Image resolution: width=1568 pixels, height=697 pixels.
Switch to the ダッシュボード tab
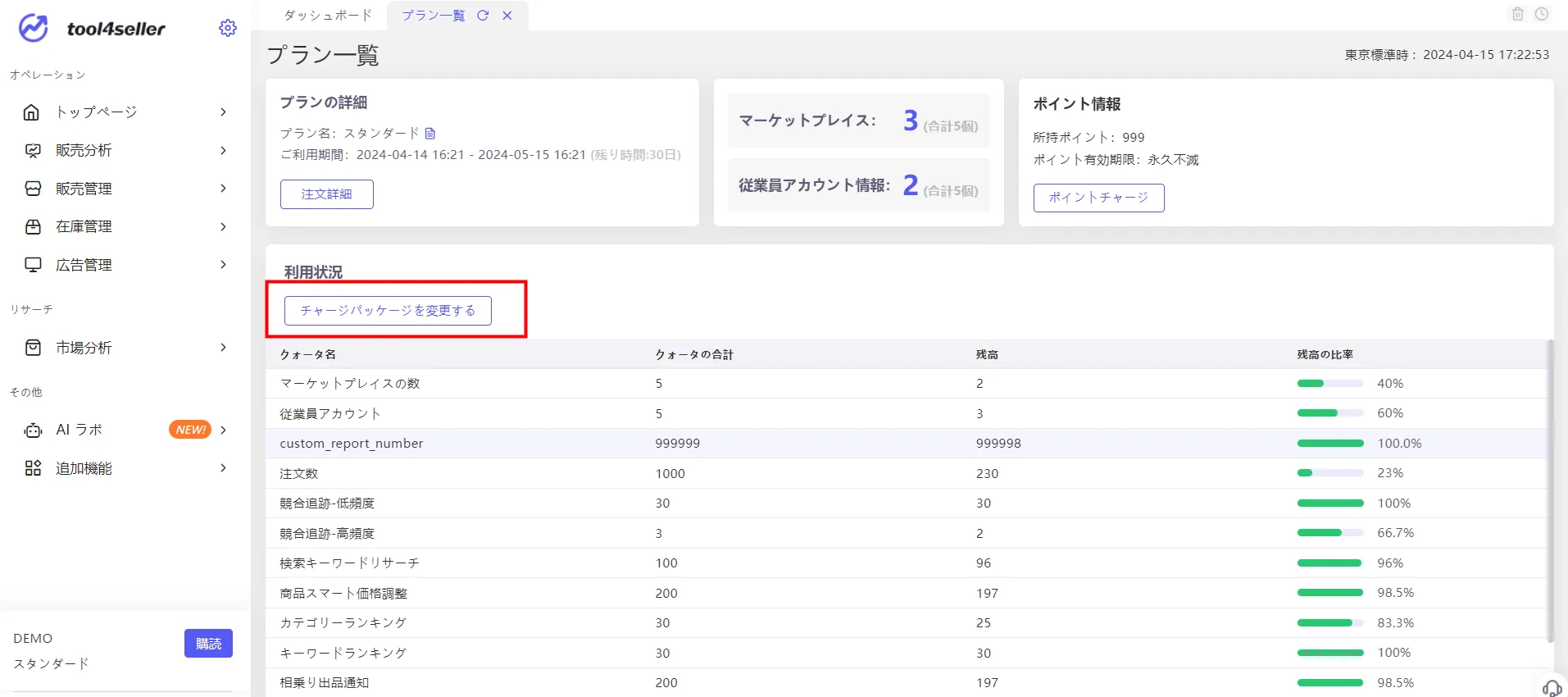coord(328,16)
